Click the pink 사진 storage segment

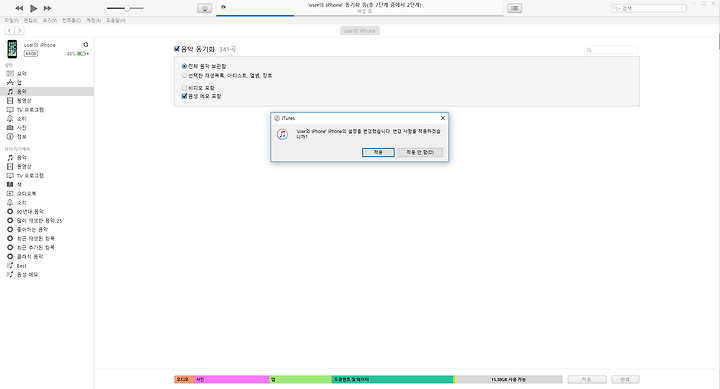pyautogui.click(x=231, y=379)
